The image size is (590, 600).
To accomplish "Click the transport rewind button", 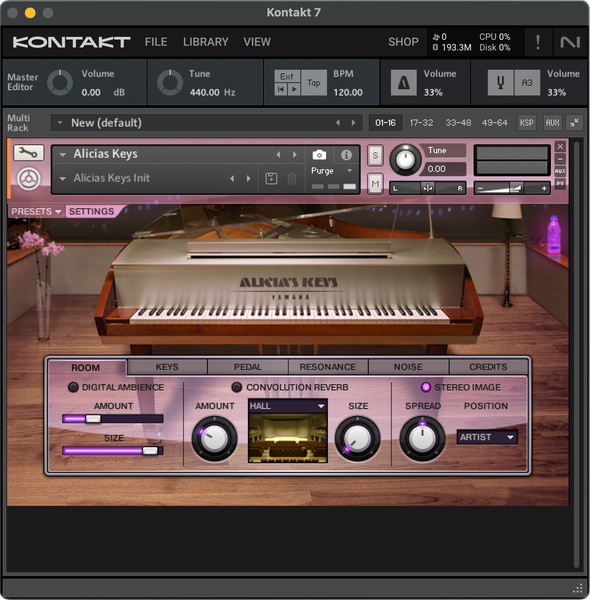I will [x=280, y=89].
